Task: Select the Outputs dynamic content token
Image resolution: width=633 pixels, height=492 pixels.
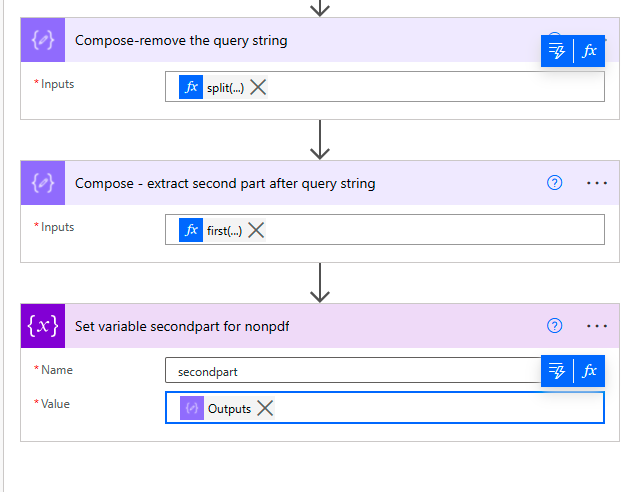Action: click(x=228, y=408)
